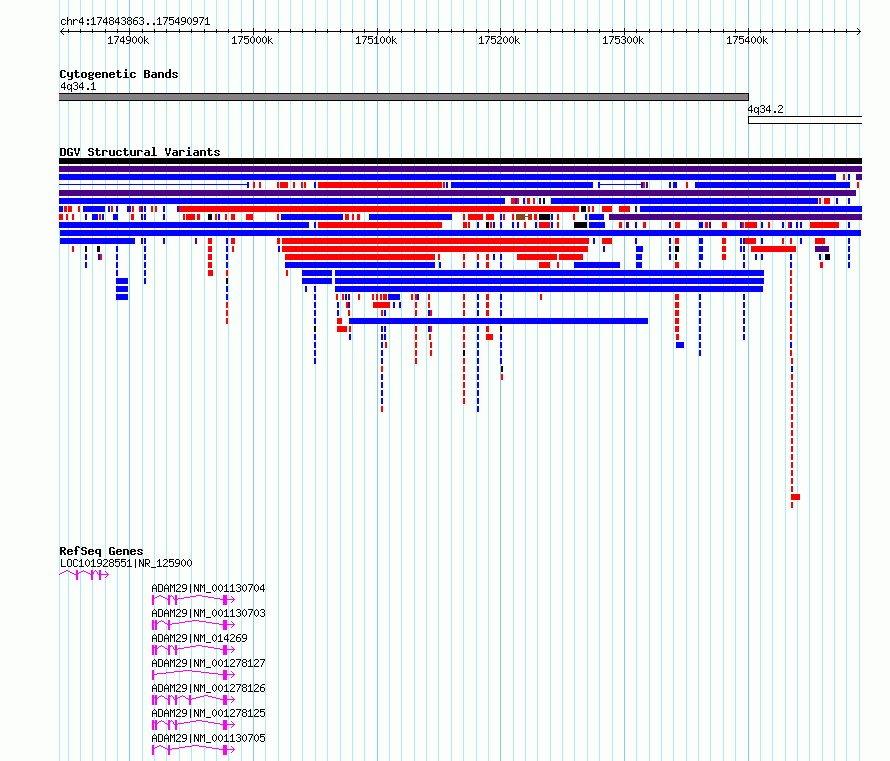This screenshot has width=890, height=761.
Task: Select the gray 4q34.1 cytoband bar
Action: click(x=404, y=97)
